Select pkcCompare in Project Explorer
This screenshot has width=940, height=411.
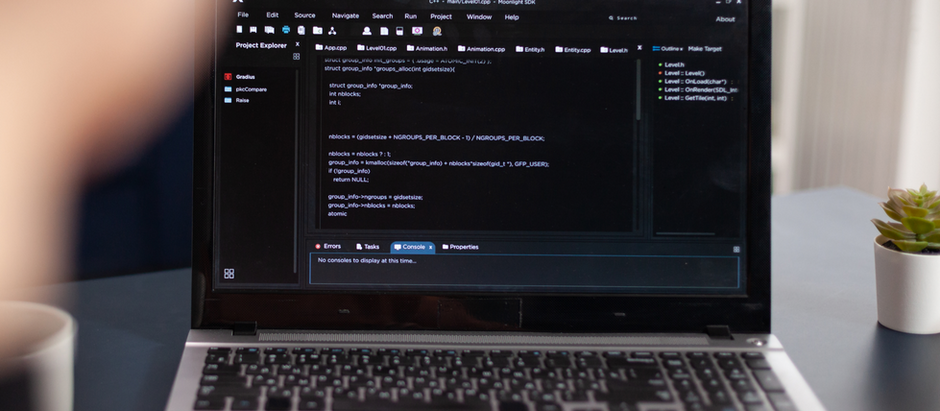tap(251, 89)
